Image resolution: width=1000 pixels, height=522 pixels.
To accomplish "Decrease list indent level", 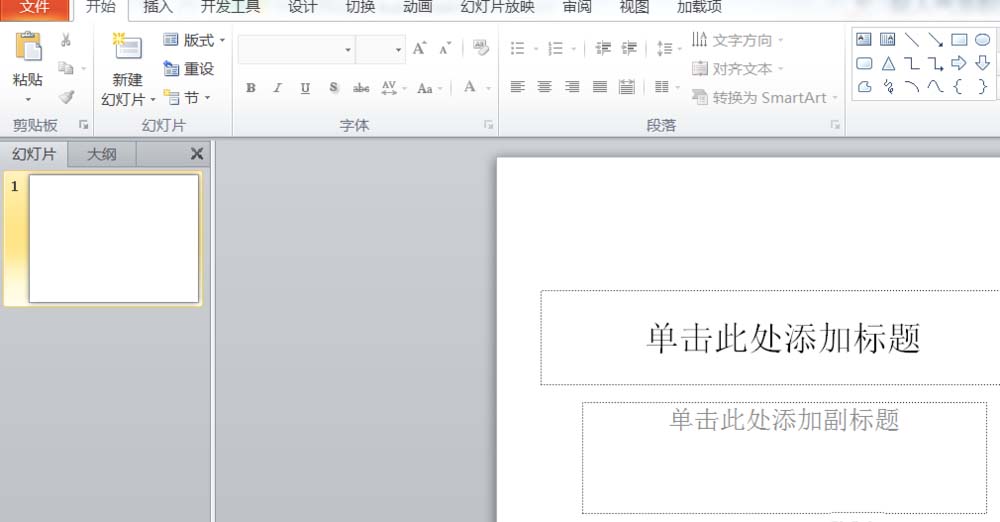I will (603, 48).
